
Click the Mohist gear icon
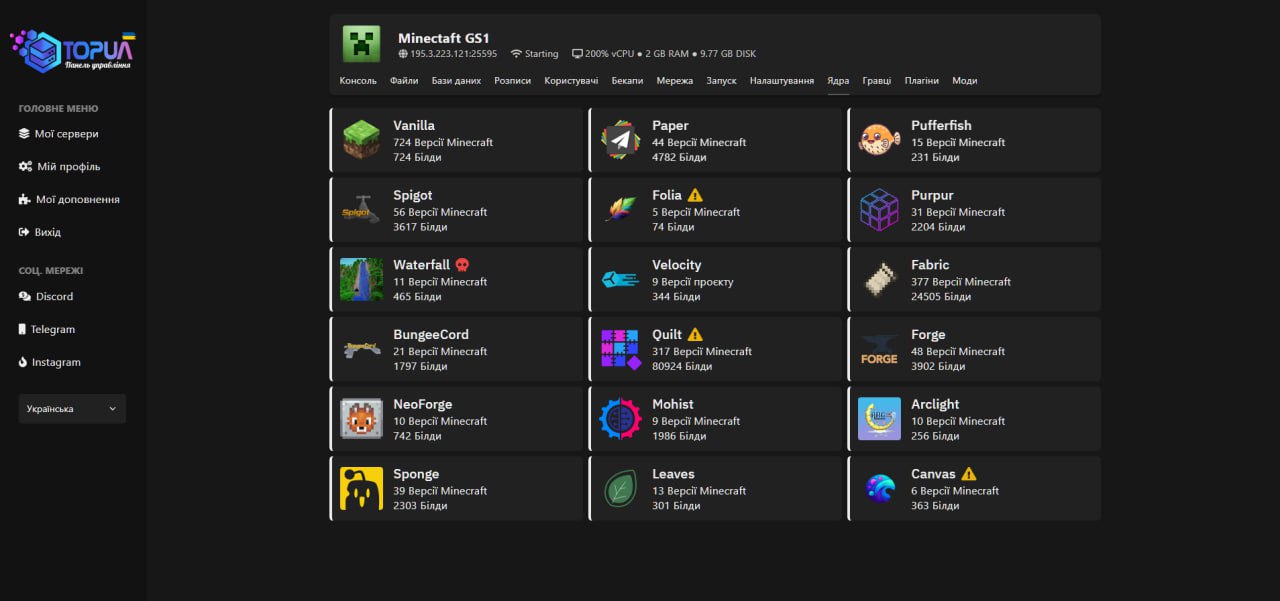click(620, 419)
